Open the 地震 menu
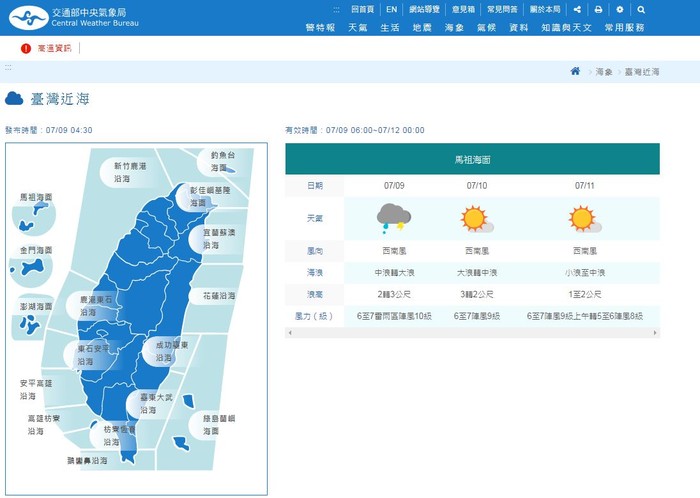The image size is (700, 498). tap(422, 28)
